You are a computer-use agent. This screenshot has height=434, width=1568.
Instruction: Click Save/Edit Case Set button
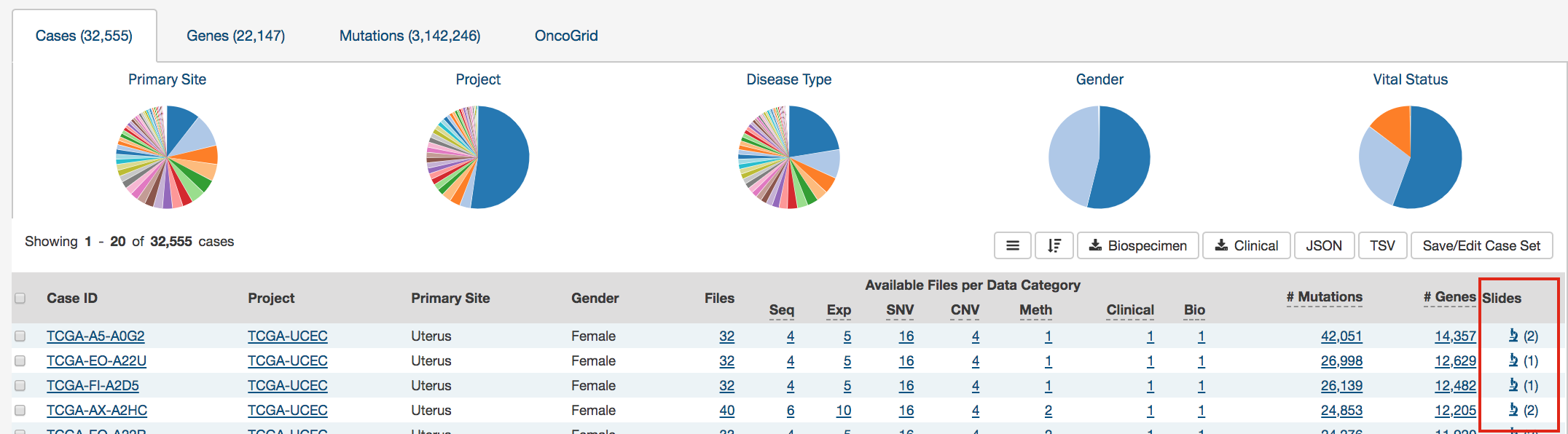1481,245
